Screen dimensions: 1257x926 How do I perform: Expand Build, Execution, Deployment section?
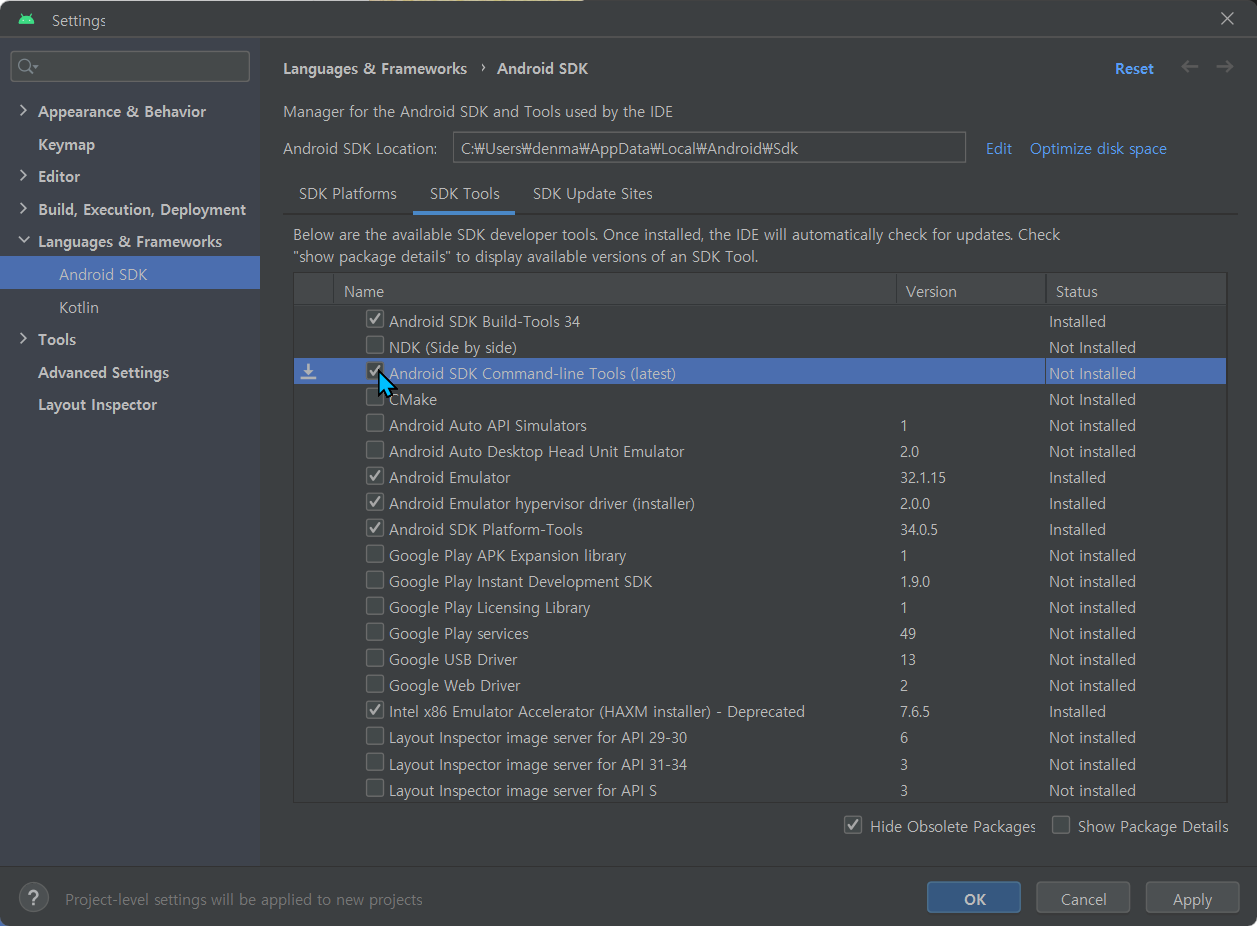[x=23, y=209]
